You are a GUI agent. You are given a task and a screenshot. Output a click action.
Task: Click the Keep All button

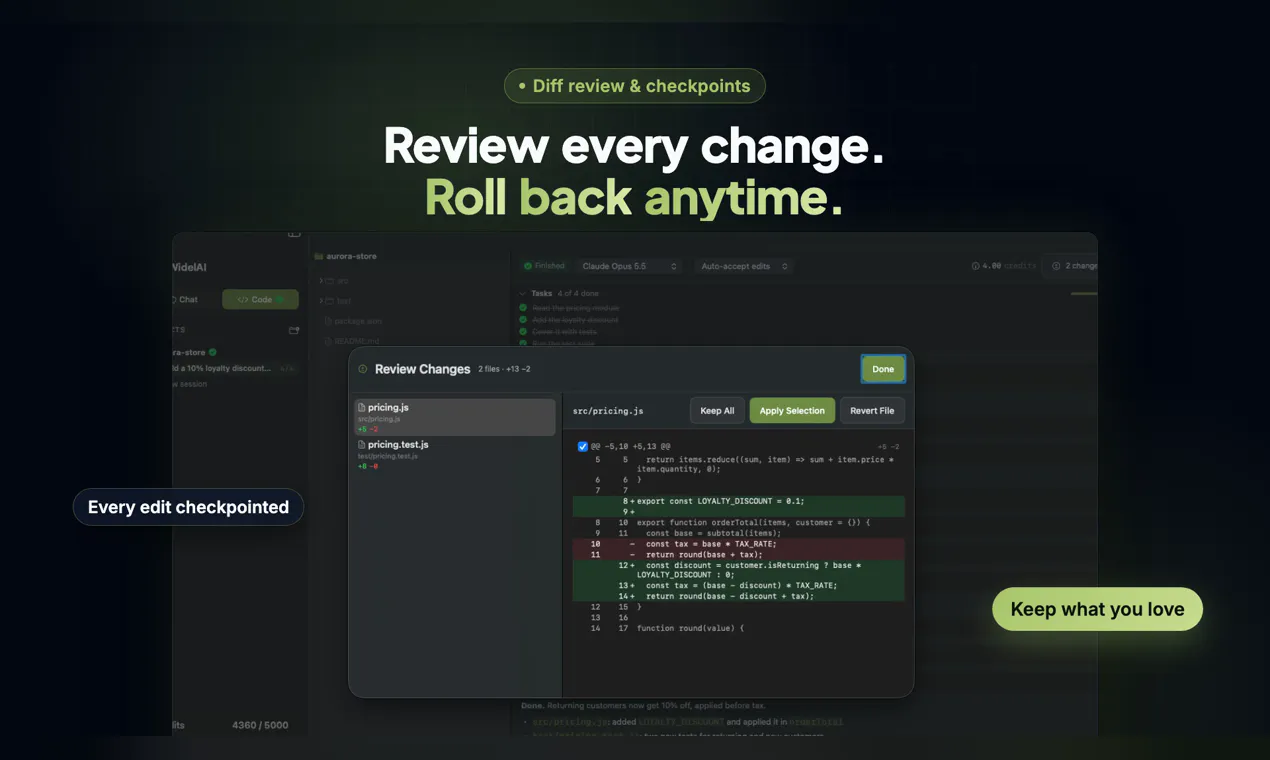pyautogui.click(x=717, y=410)
